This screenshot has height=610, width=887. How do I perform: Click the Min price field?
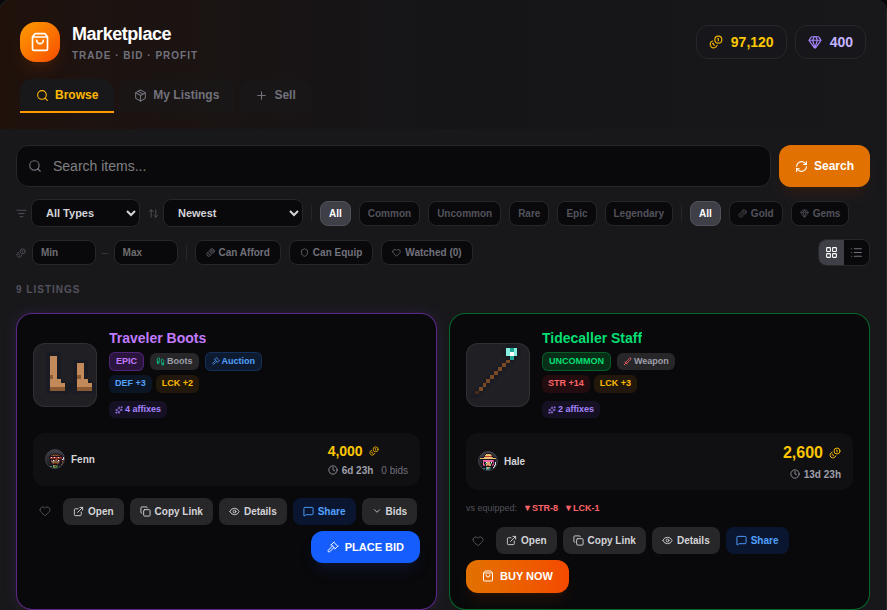point(64,252)
